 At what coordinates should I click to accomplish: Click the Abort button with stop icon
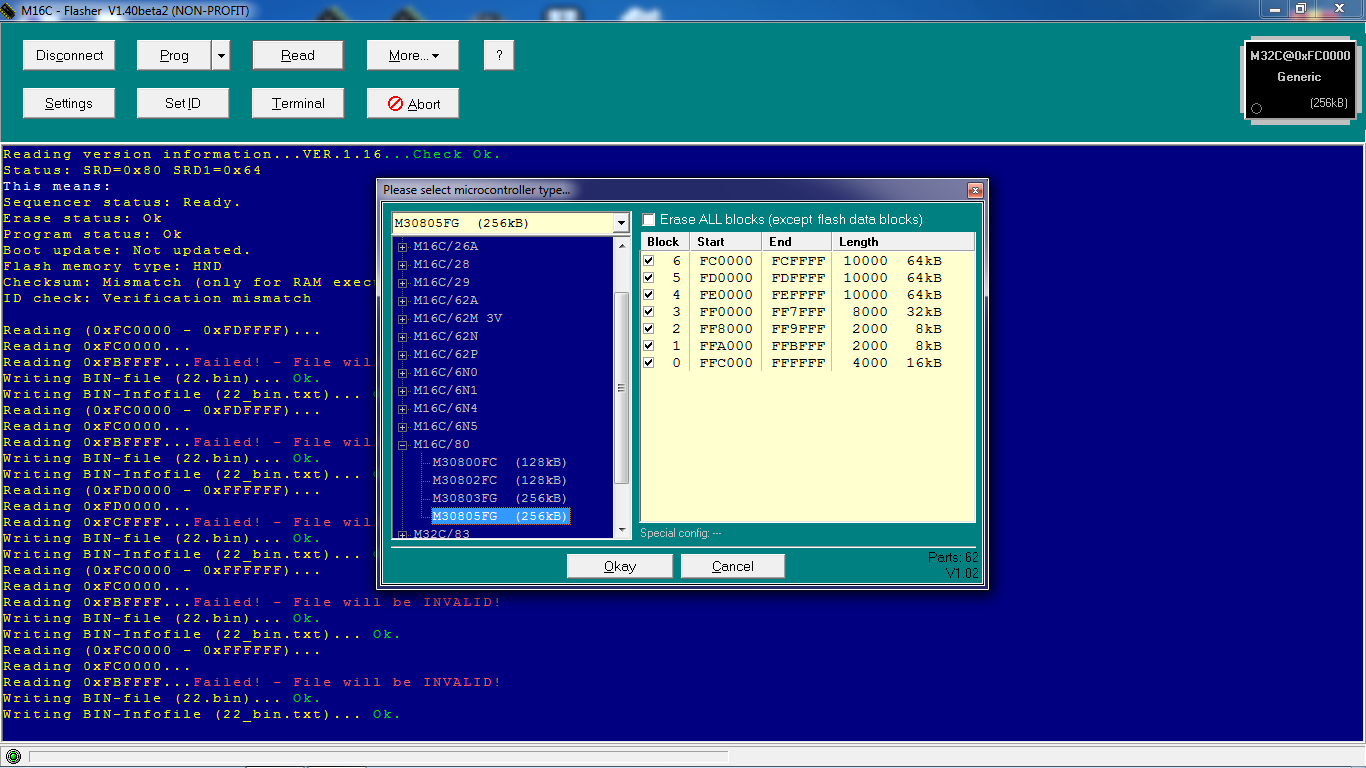(413, 104)
